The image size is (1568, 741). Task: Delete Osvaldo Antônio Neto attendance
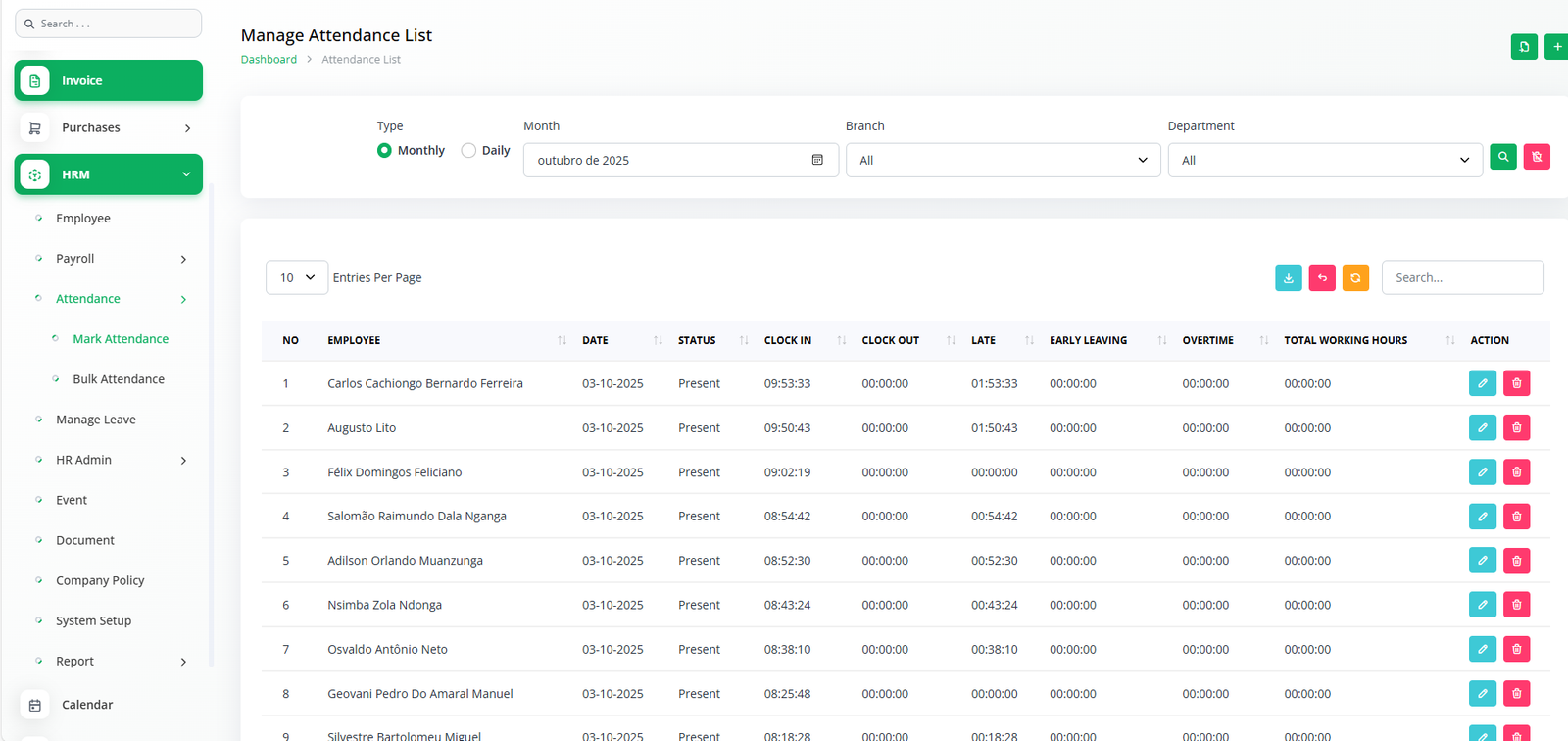point(1517,649)
